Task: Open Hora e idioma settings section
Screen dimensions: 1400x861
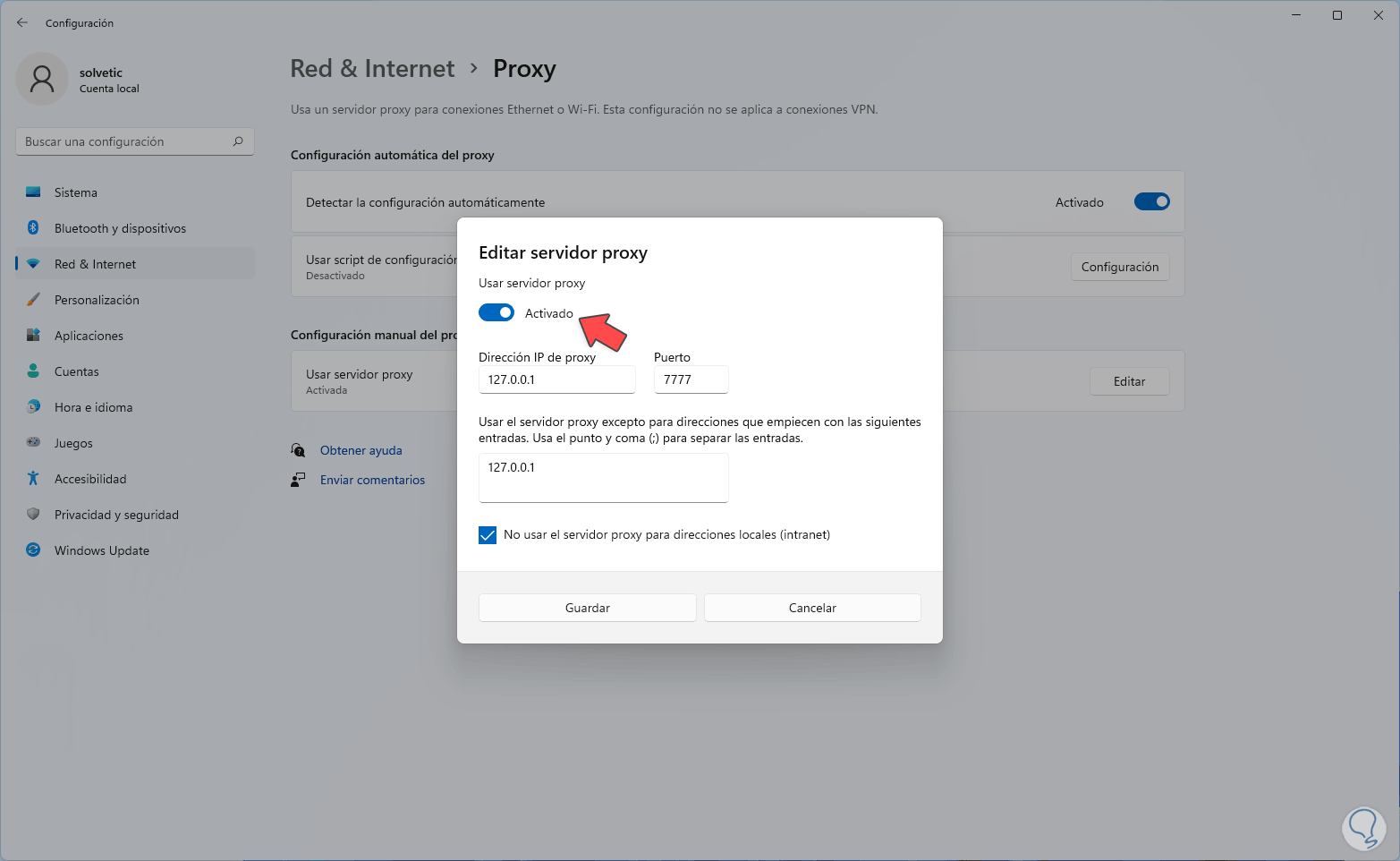Action: pyautogui.click(x=93, y=407)
